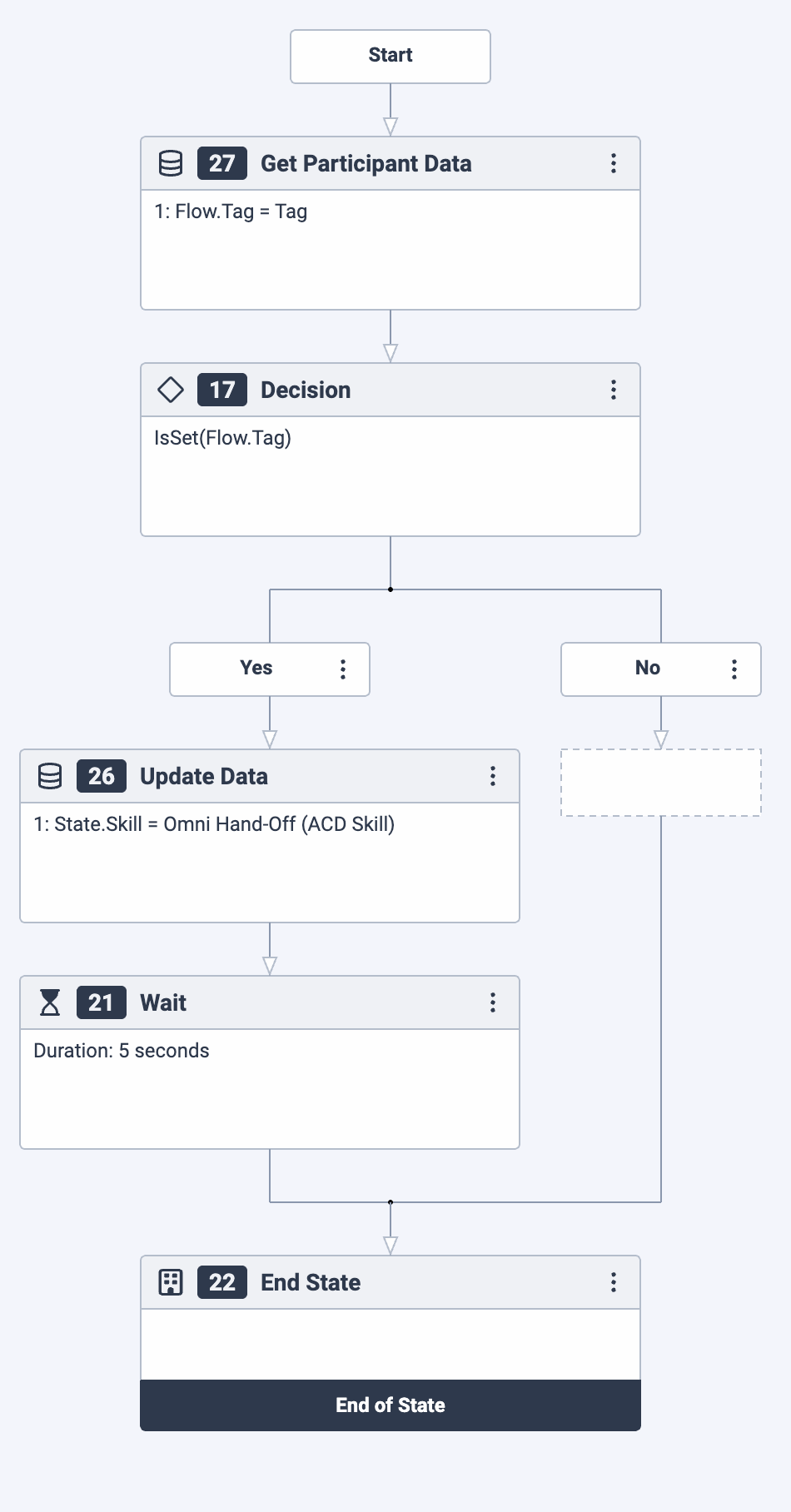Image resolution: width=791 pixels, height=1512 pixels.
Task: Open the Decision block's three-dot menu
Action: click(614, 390)
